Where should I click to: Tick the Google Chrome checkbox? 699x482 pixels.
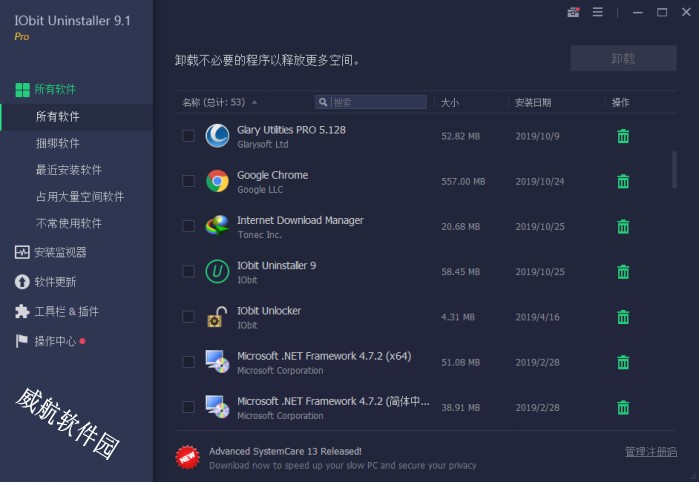pyautogui.click(x=188, y=181)
